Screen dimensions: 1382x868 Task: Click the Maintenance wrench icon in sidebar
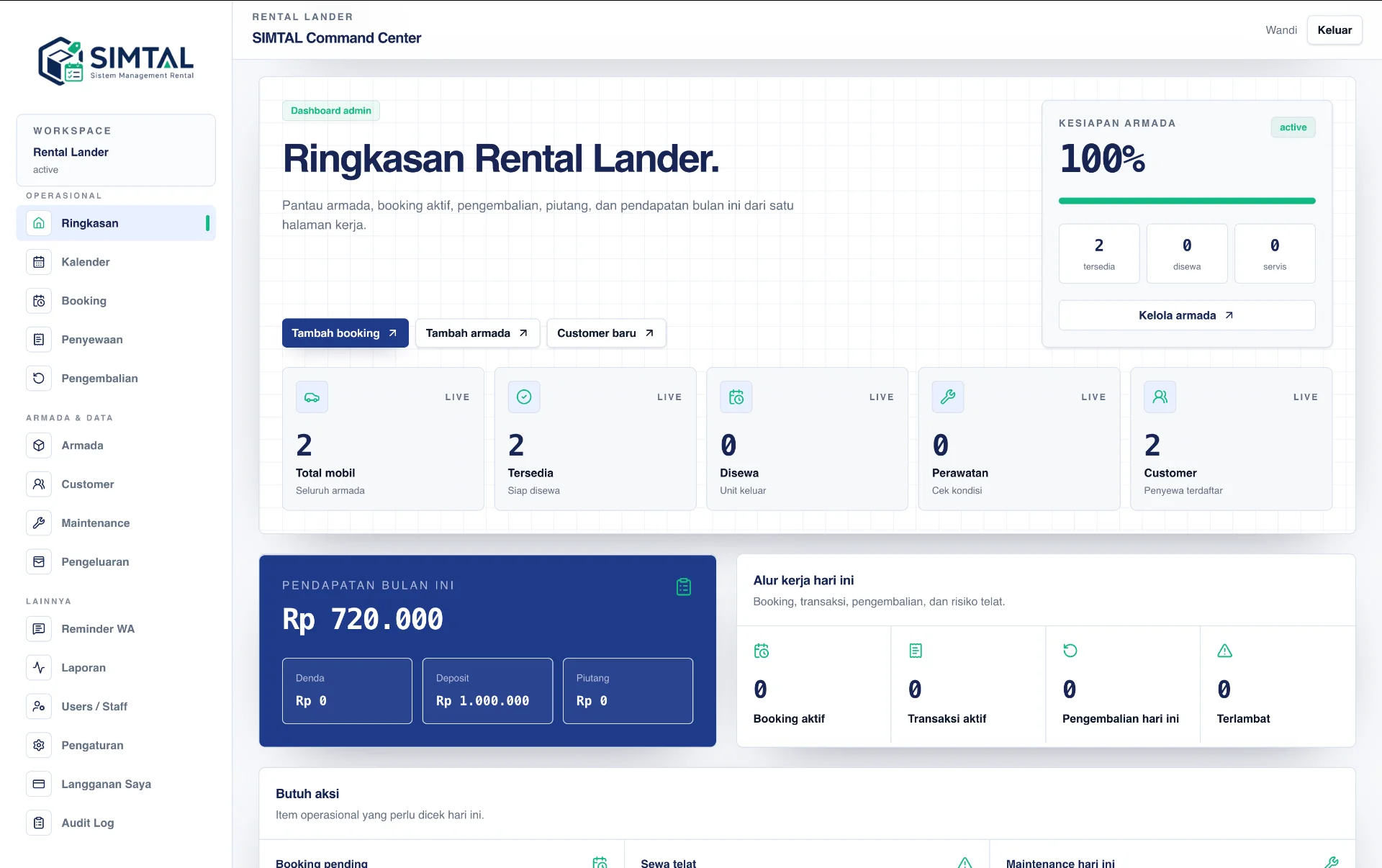(x=39, y=523)
